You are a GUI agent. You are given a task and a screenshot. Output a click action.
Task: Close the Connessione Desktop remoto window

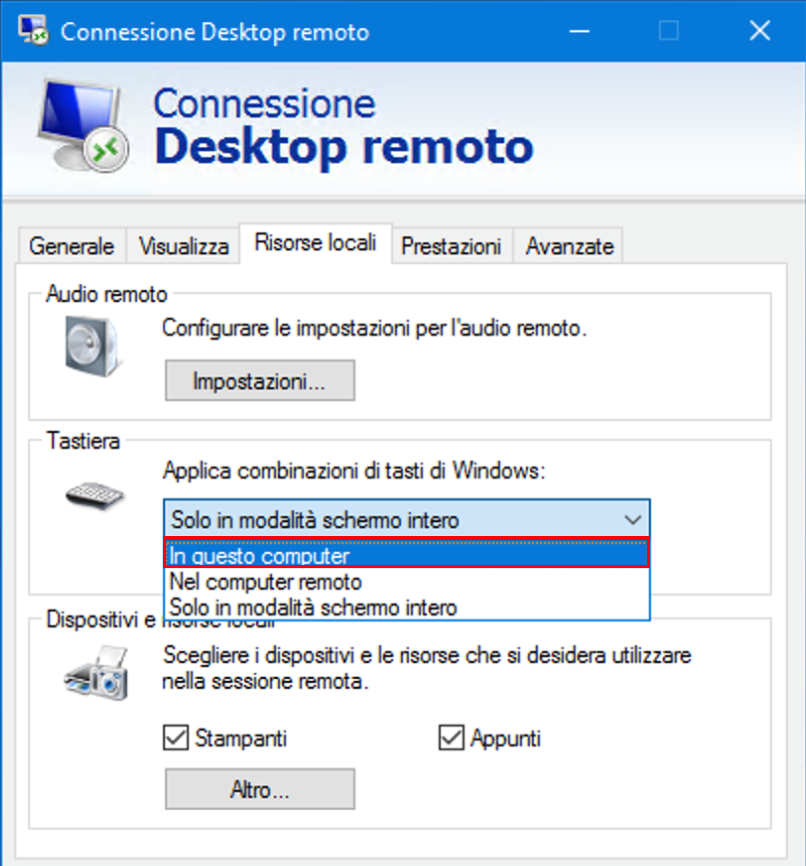pos(760,31)
